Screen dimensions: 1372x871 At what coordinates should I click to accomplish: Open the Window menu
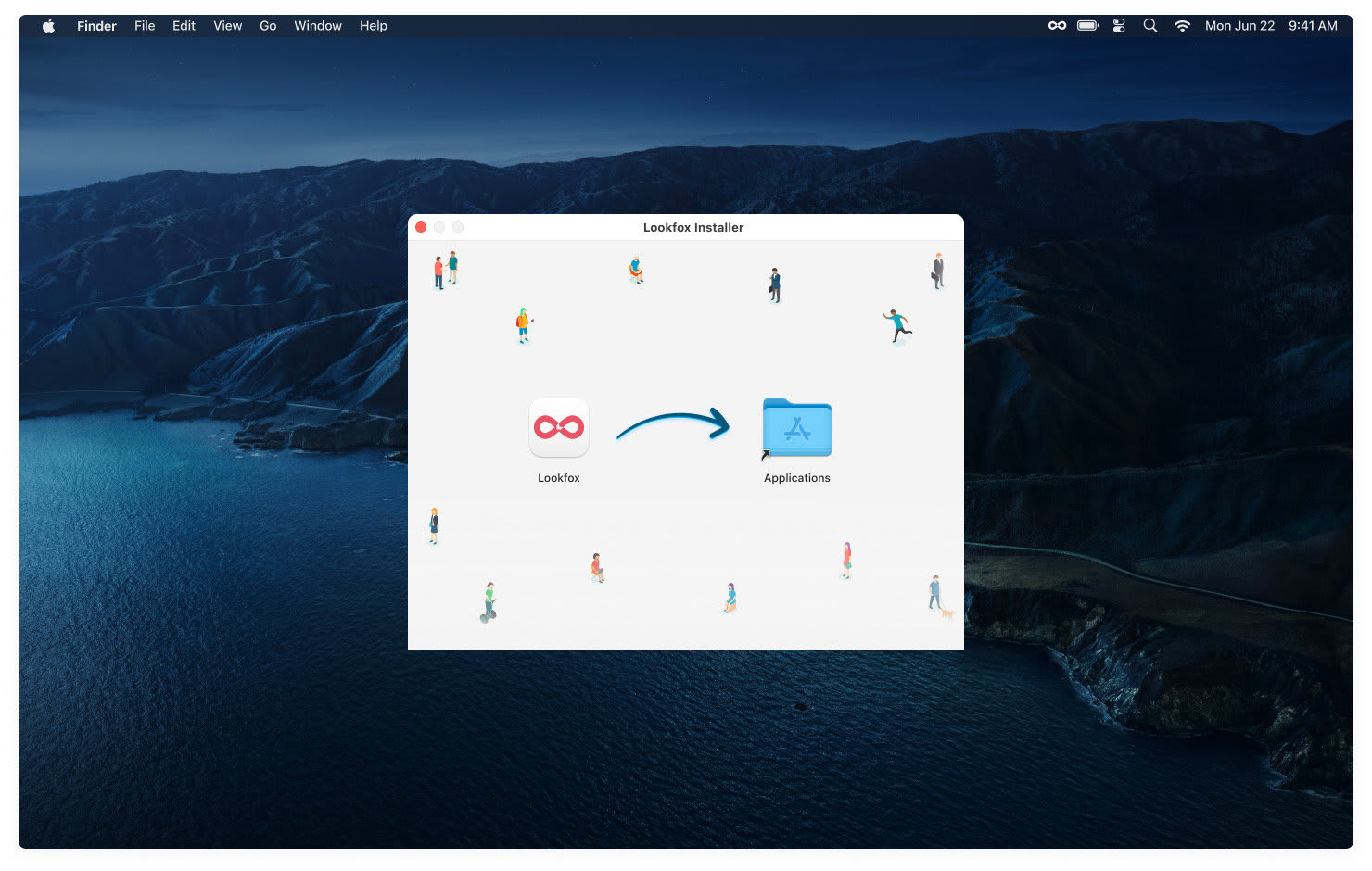[318, 26]
